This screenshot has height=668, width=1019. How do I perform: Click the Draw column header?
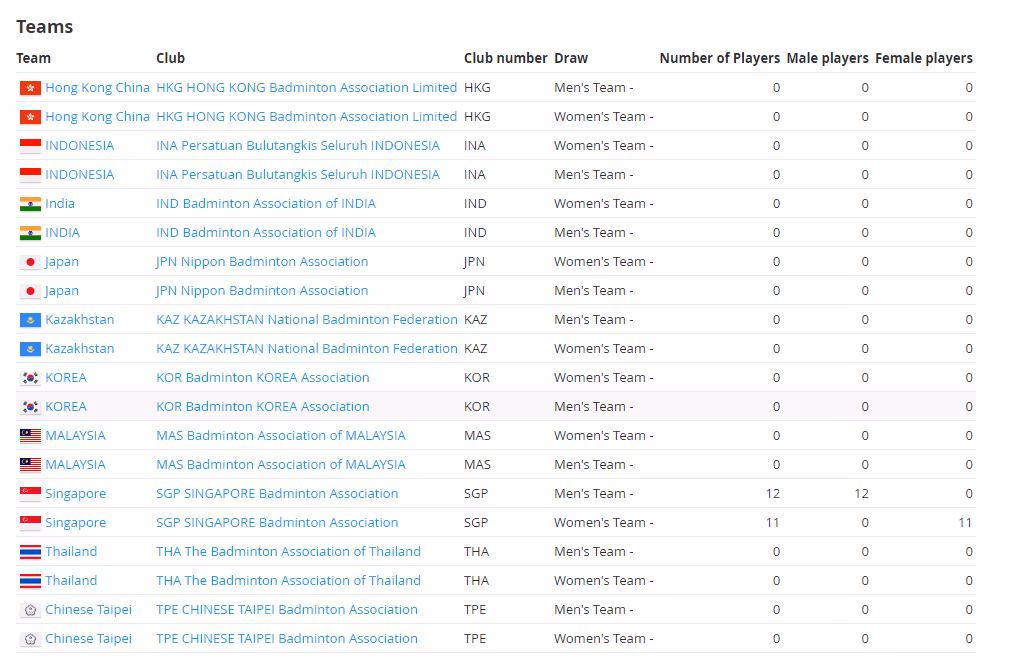pyautogui.click(x=571, y=58)
